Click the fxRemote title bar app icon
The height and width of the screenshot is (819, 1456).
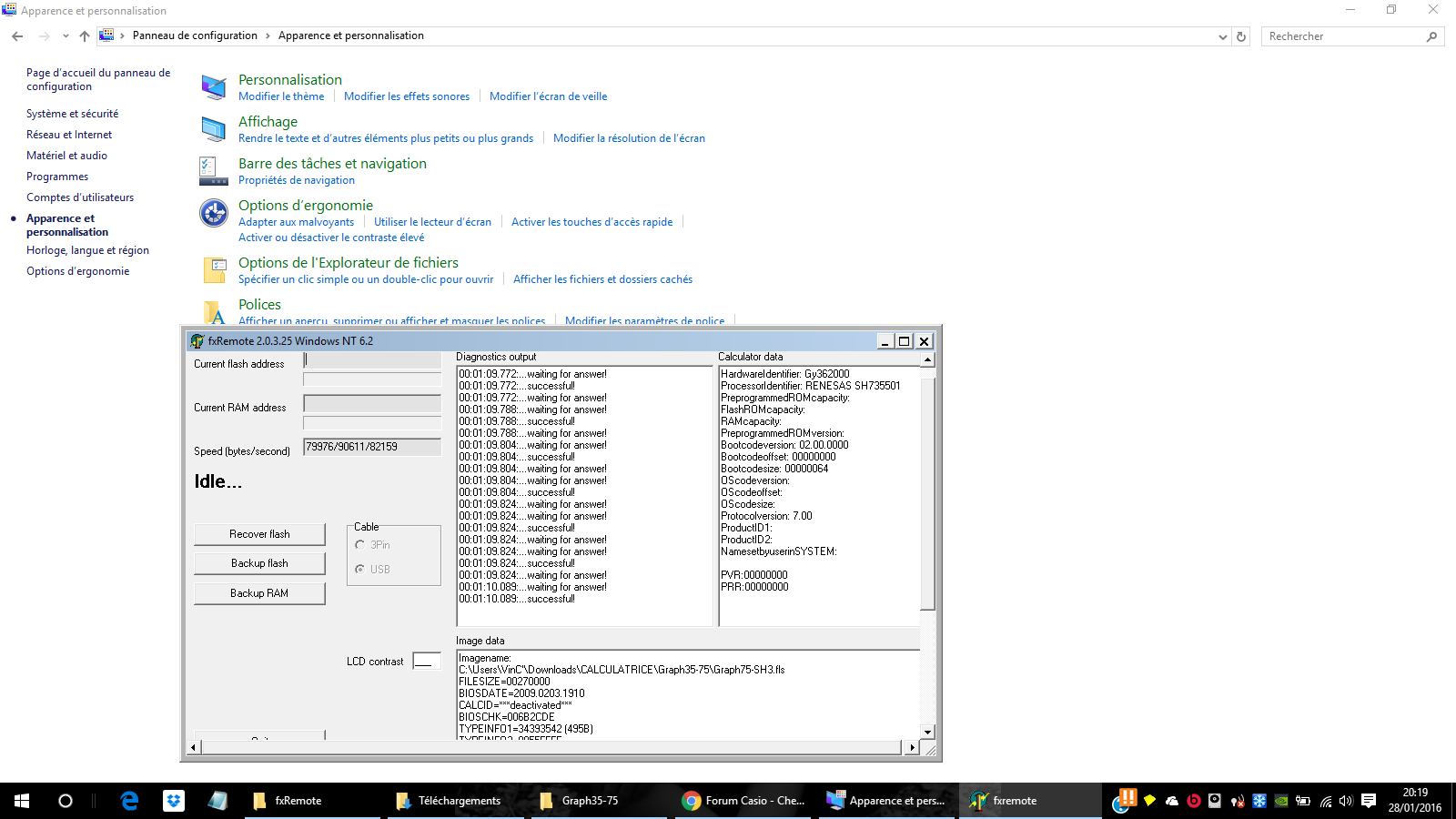[x=197, y=341]
